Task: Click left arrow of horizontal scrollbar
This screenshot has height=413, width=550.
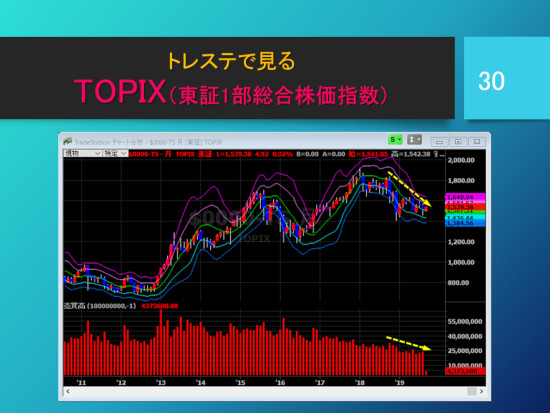Action: [x=68, y=391]
